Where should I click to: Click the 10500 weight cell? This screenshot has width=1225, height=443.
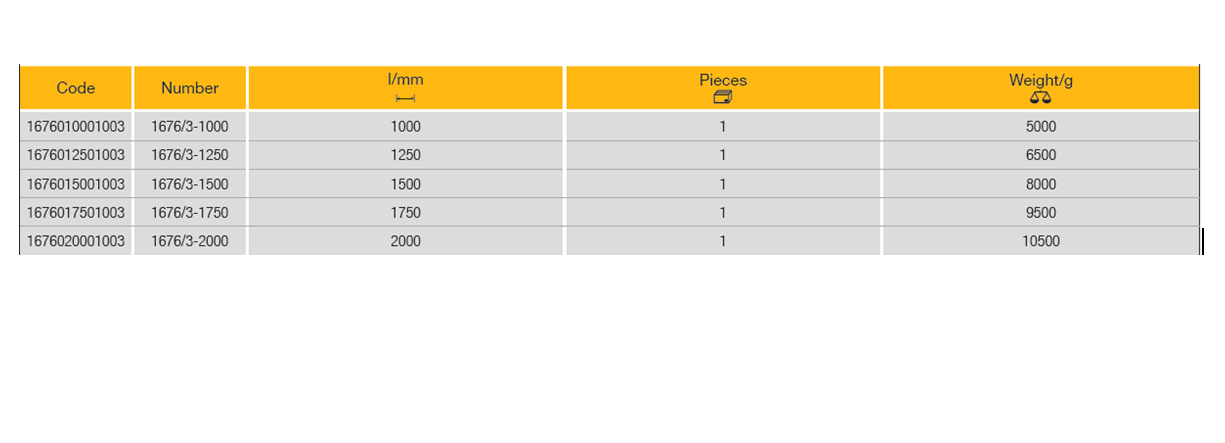pyautogui.click(x=1040, y=241)
